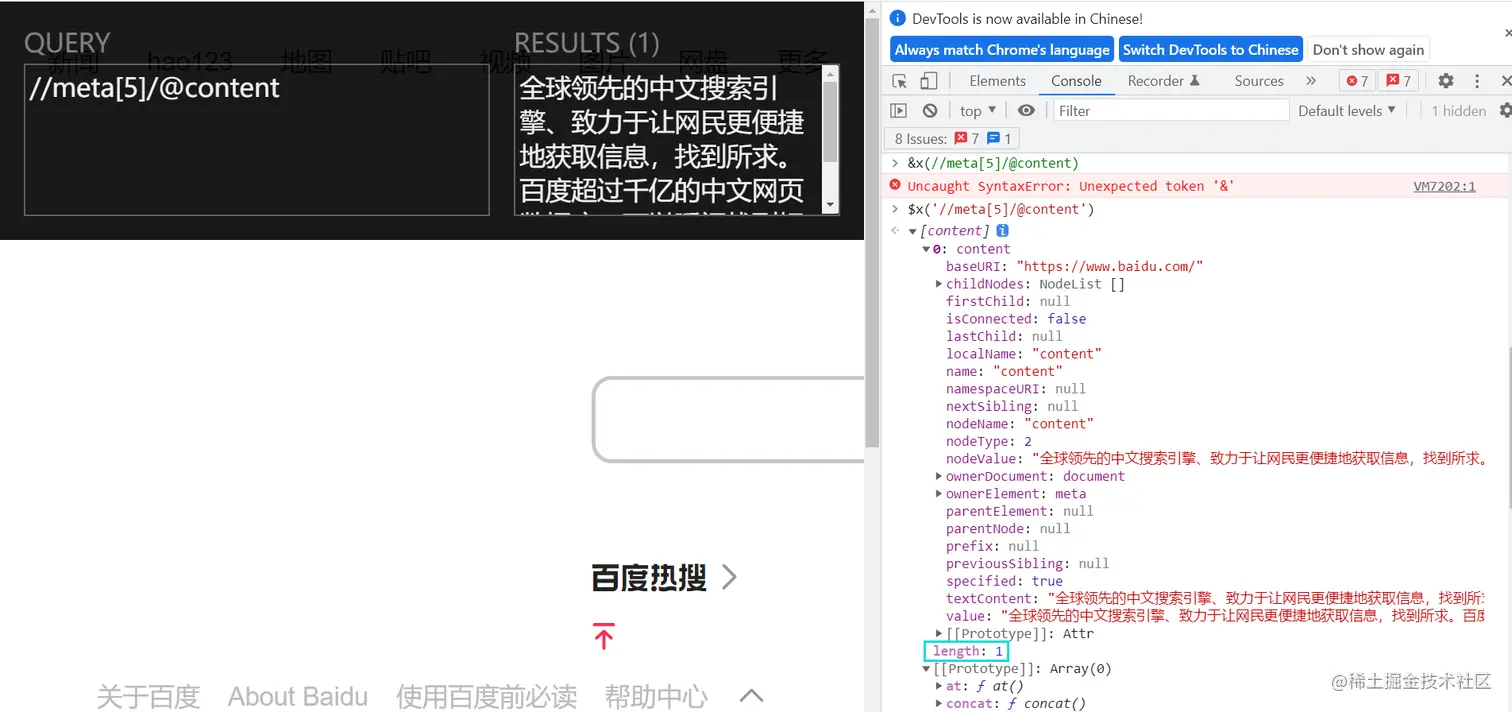The height and width of the screenshot is (712, 1512).
Task: Expand [[Prototype]]: Attr
Action: [x=938, y=634]
